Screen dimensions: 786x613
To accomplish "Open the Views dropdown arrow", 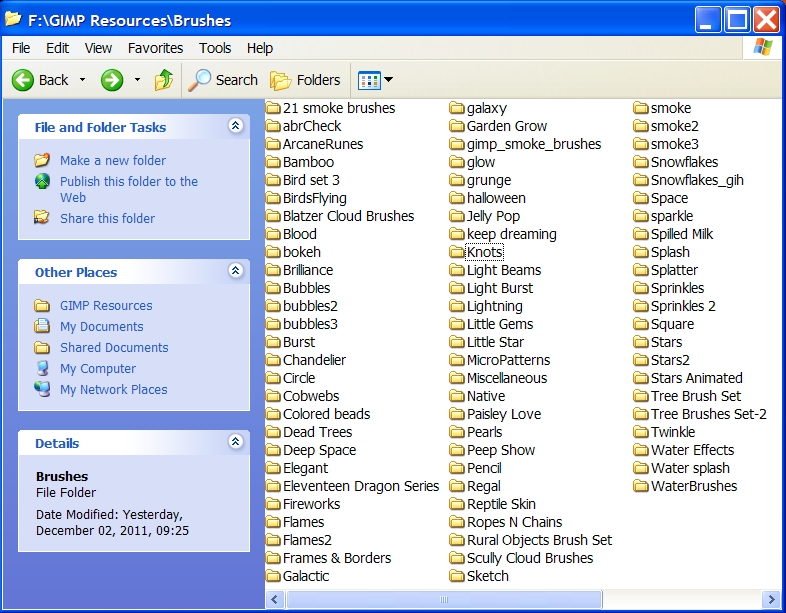I will pos(388,79).
